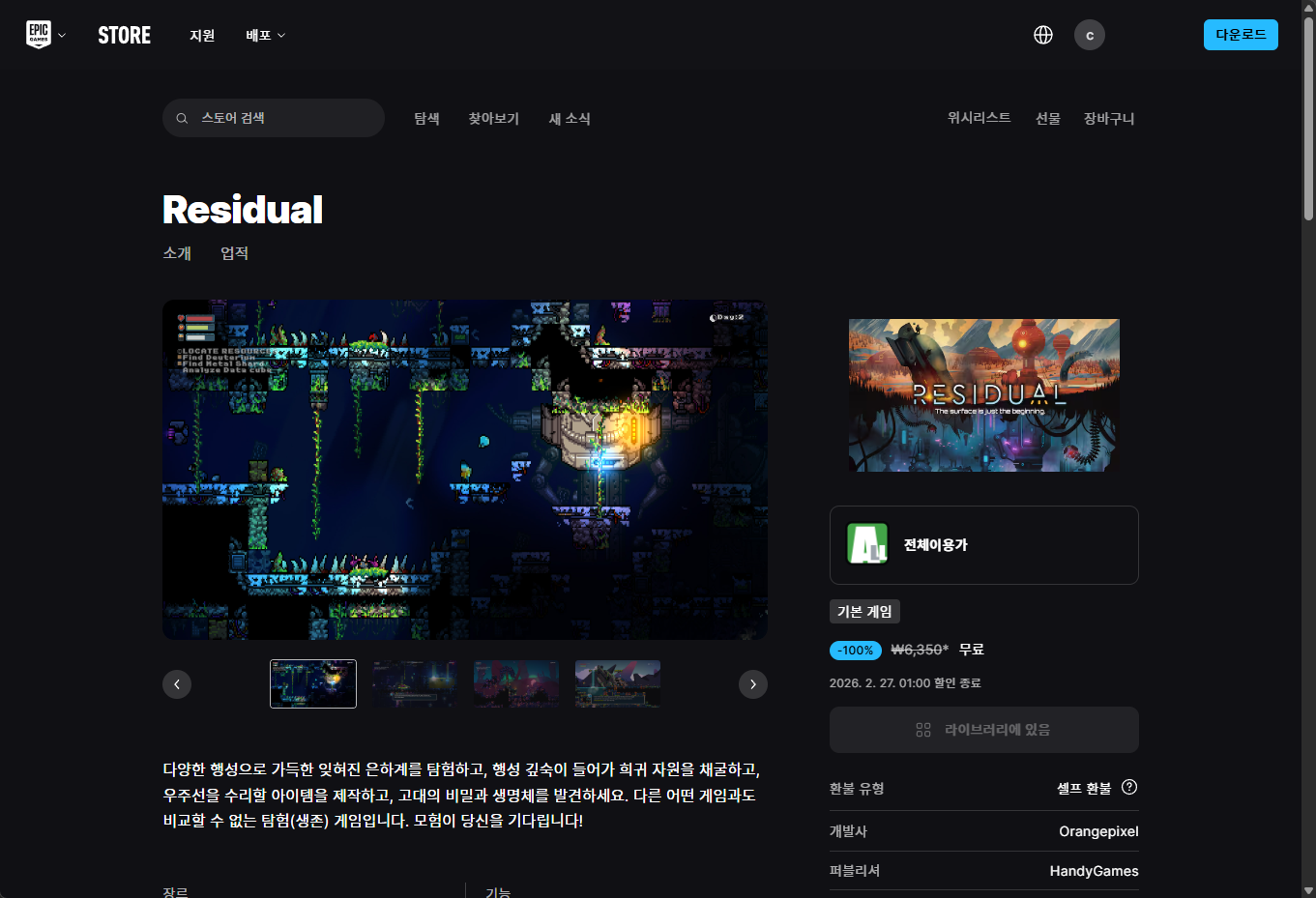1316x898 pixels.
Task: Select the first screenshot thumbnail
Action: point(313,683)
